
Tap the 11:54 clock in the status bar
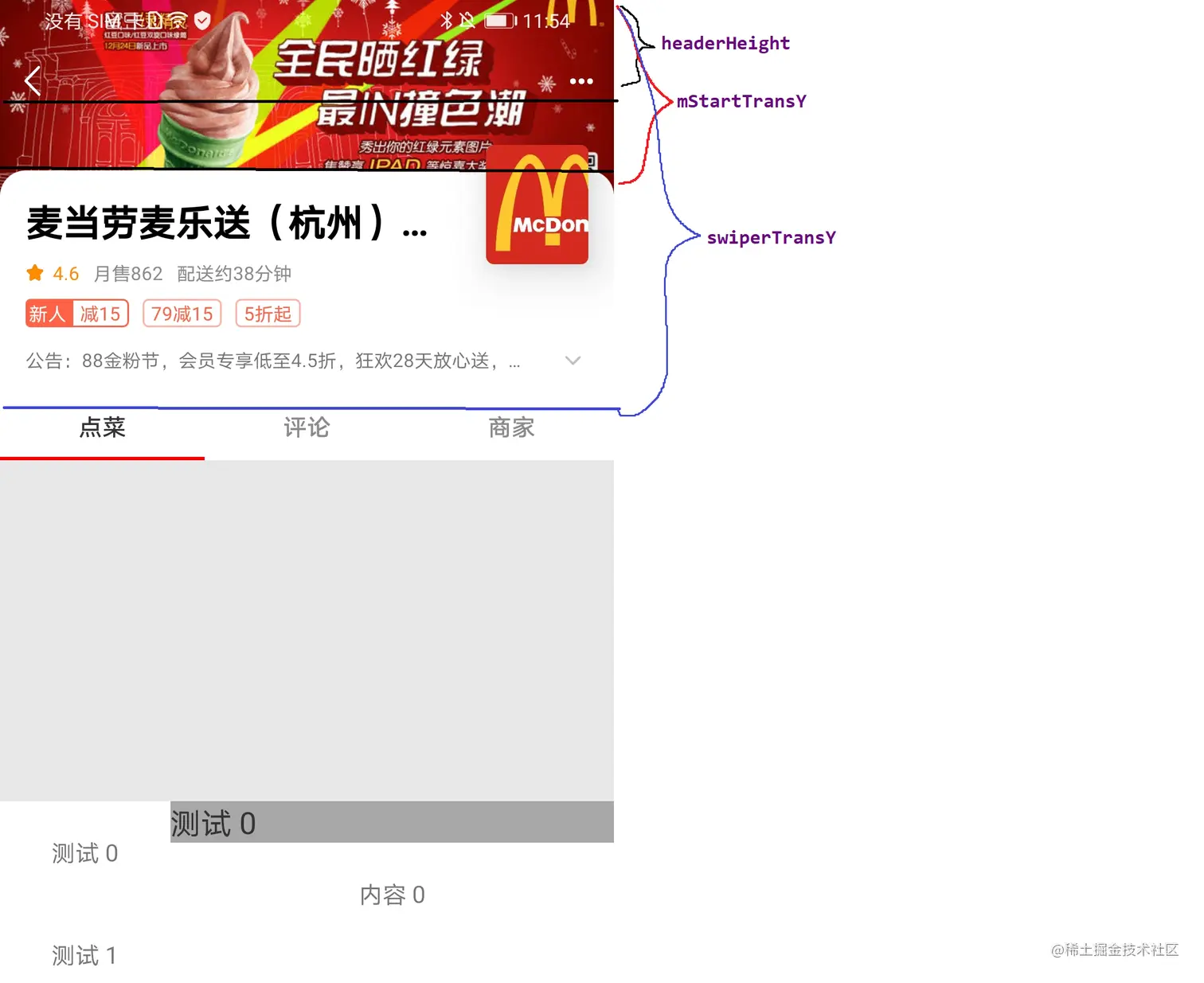click(x=546, y=21)
